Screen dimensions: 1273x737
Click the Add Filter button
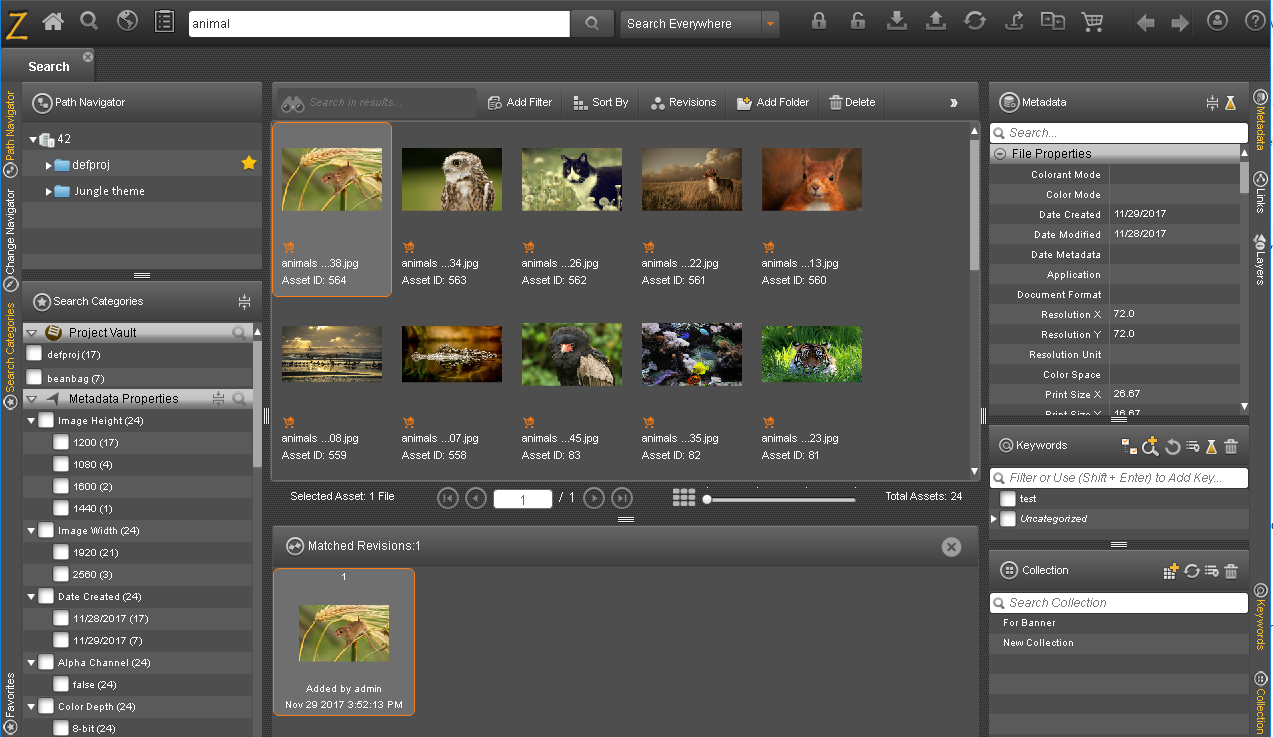(x=519, y=102)
